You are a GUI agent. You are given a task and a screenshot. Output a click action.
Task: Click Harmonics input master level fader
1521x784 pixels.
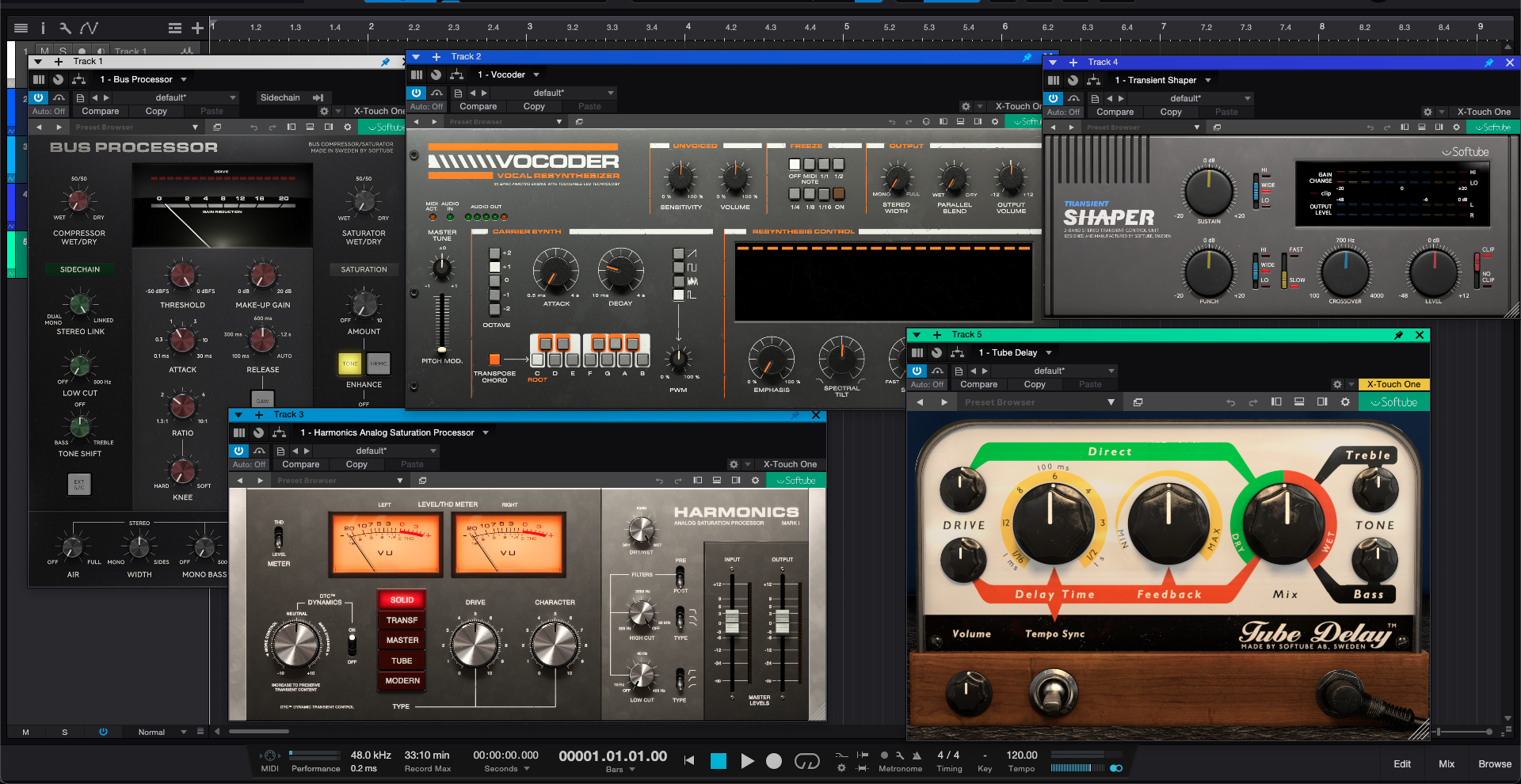click(732, 622)
